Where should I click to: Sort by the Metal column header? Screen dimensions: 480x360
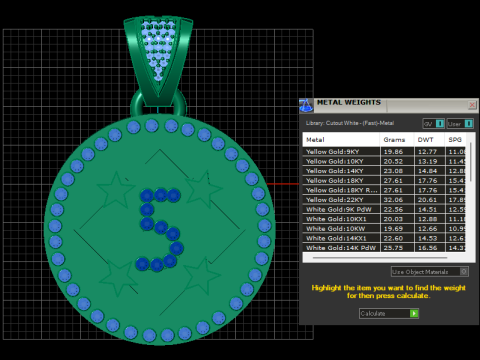click(341, 140)
